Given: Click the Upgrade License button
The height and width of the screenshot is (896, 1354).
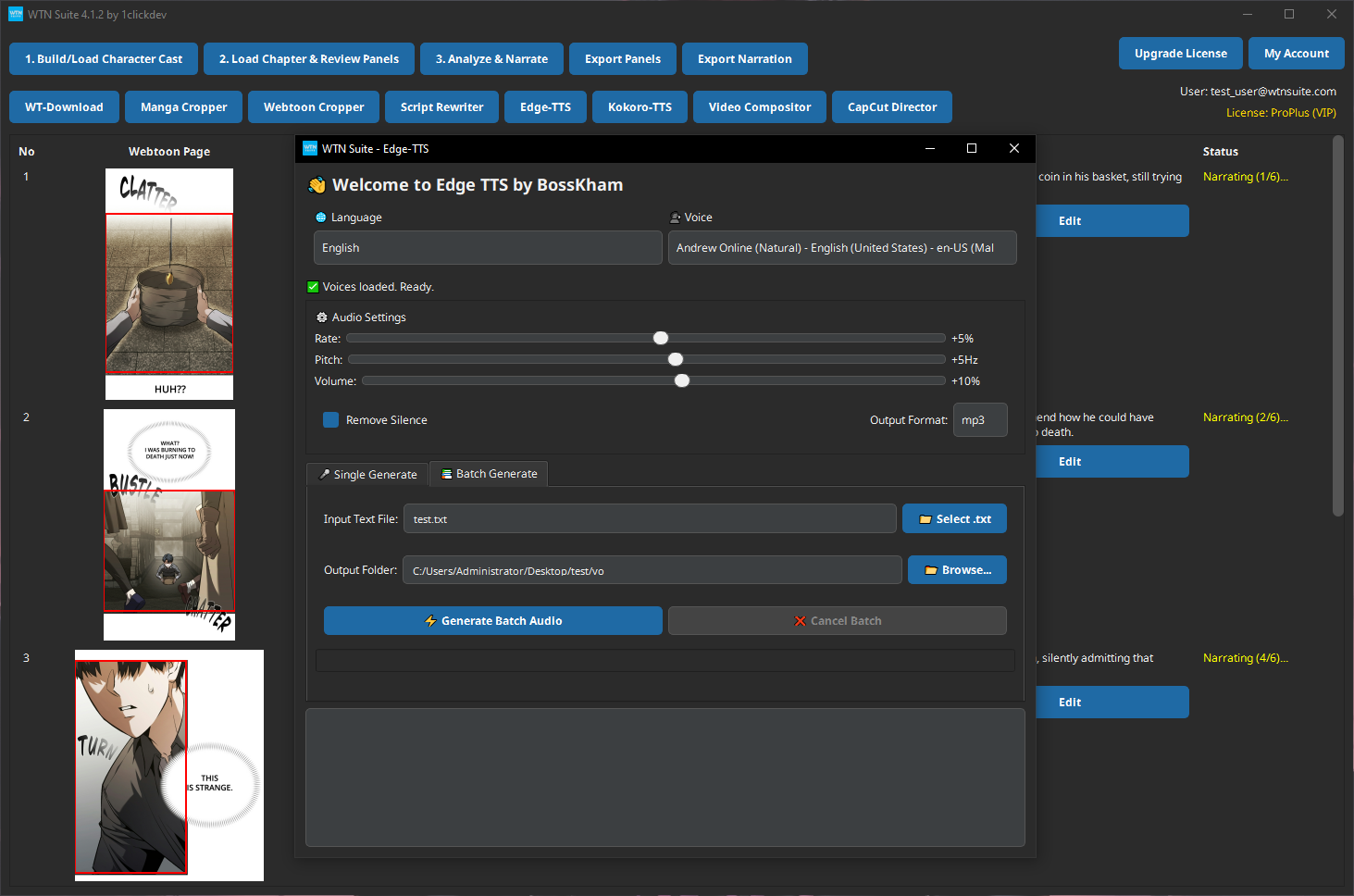Looking at the screenshot, I should click(1180, 53).
